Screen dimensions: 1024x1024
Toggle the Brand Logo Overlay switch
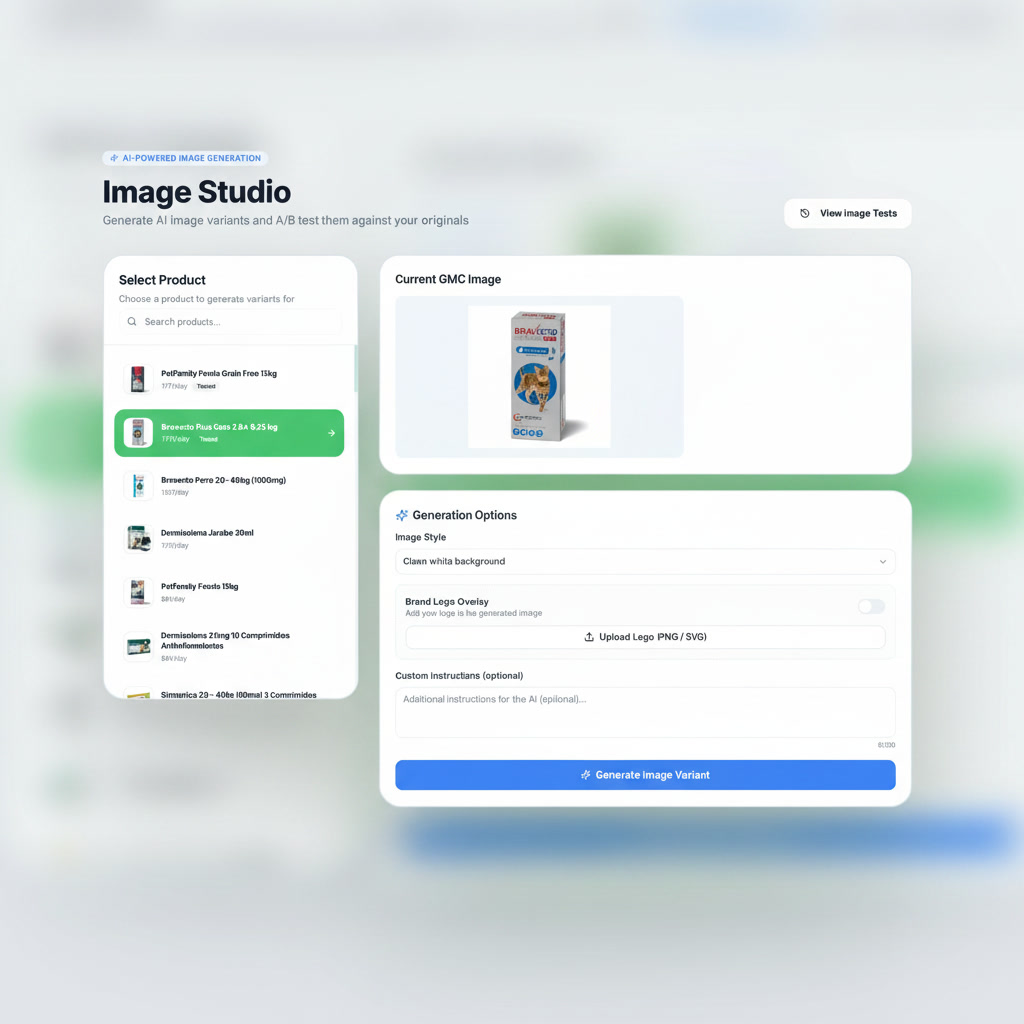click(871, 607)
